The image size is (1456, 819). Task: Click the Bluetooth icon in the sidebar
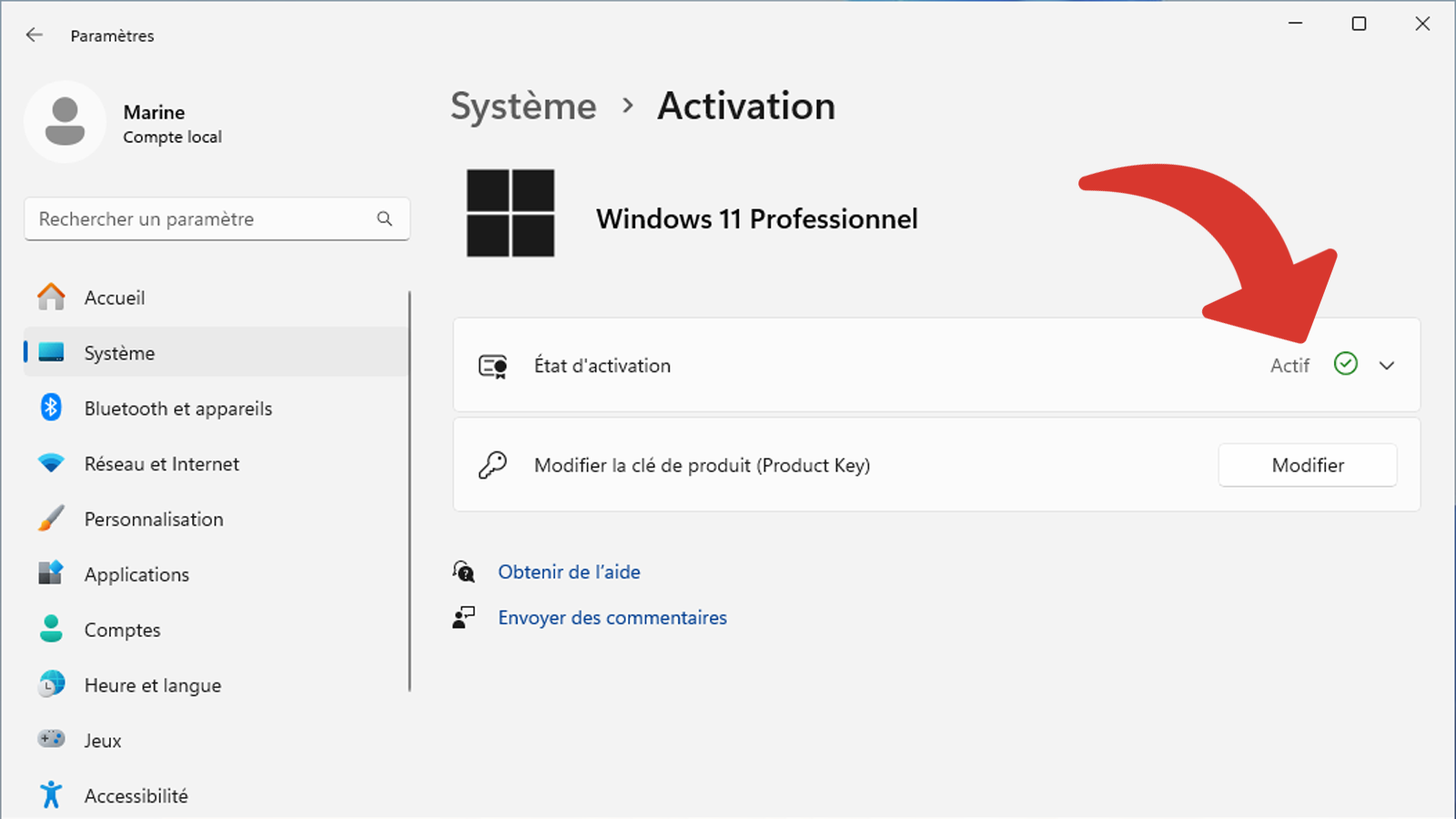51,408
